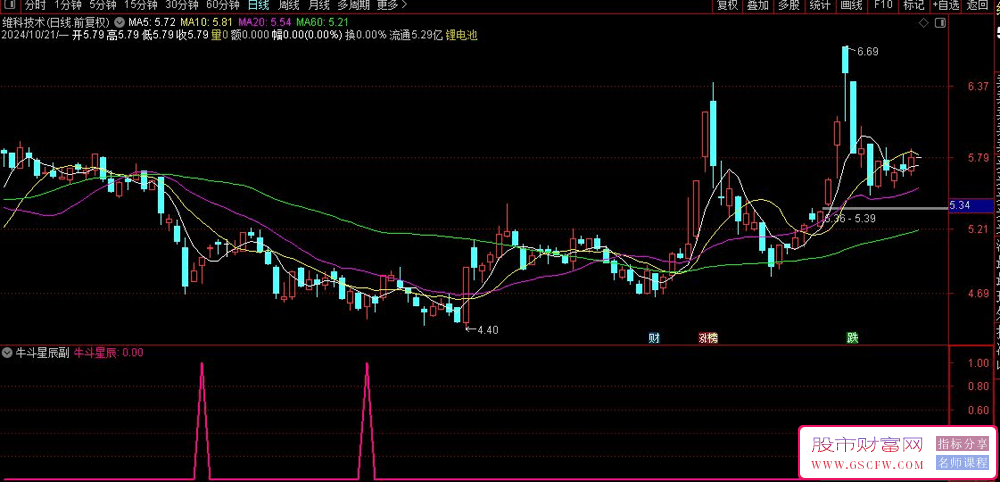The height and width of the screenshot is (482, 1000).
Task: Select the 15分钟 period tab
Action: (x=140, y=6)
